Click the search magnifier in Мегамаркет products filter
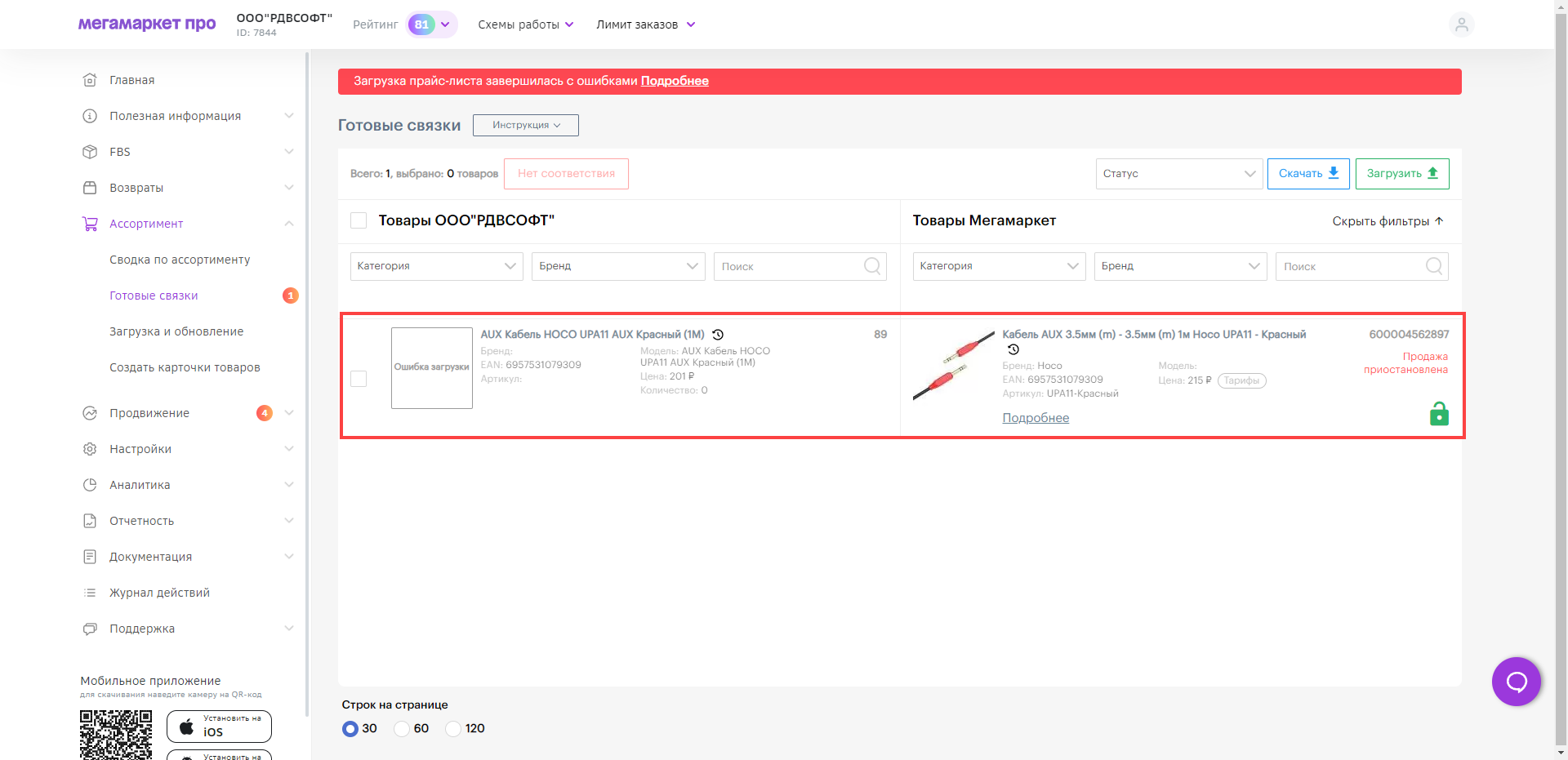The width and height of the screenshot is (1568, 760). (1434, 266)
